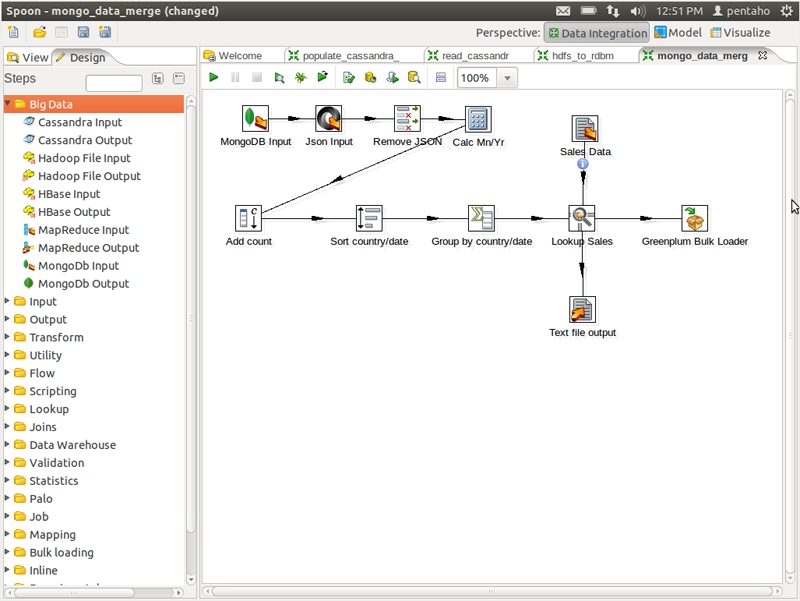Switch to Model perspective
Viewport: 800px width, 601px height.
[x=678, y=33]
